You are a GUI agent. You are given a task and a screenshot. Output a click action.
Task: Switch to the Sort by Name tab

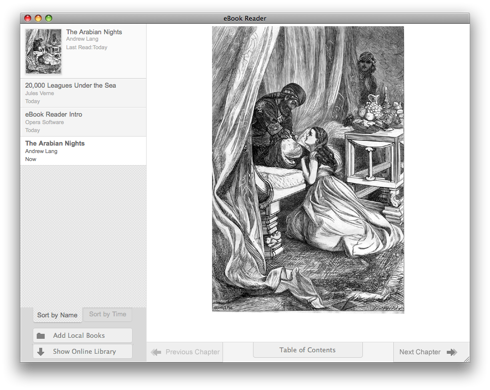click(57, 315)
